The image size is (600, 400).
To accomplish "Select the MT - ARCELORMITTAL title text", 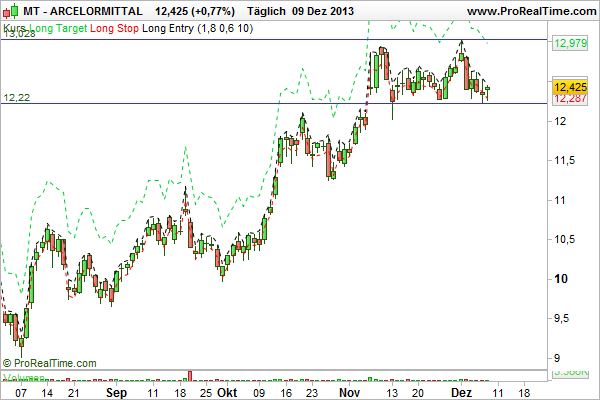I will pos(83,11).
